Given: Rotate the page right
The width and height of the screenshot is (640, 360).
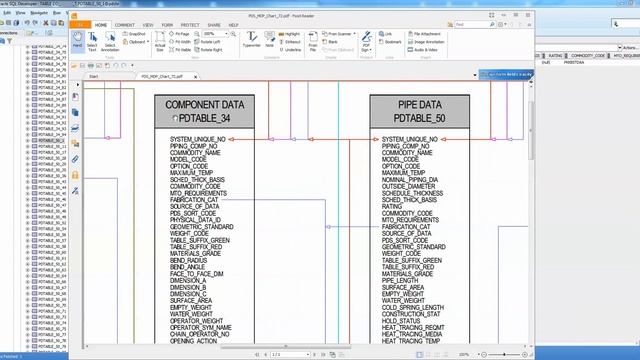Looking at the screenshot, I should (x=208, y=50).
